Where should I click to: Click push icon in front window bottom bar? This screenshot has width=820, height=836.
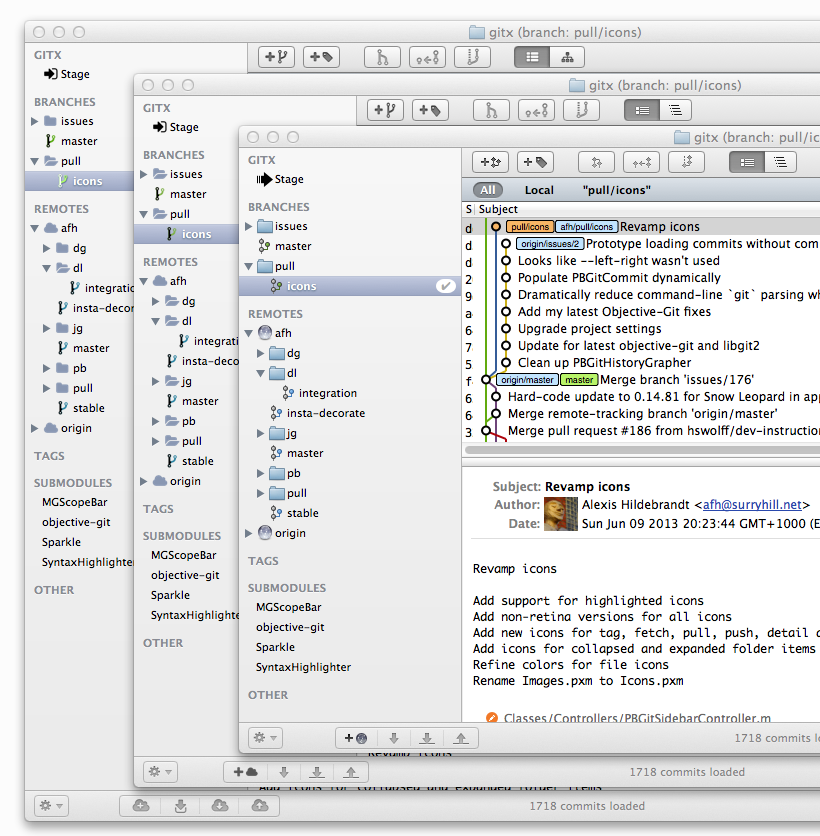[x=461, y=738]
